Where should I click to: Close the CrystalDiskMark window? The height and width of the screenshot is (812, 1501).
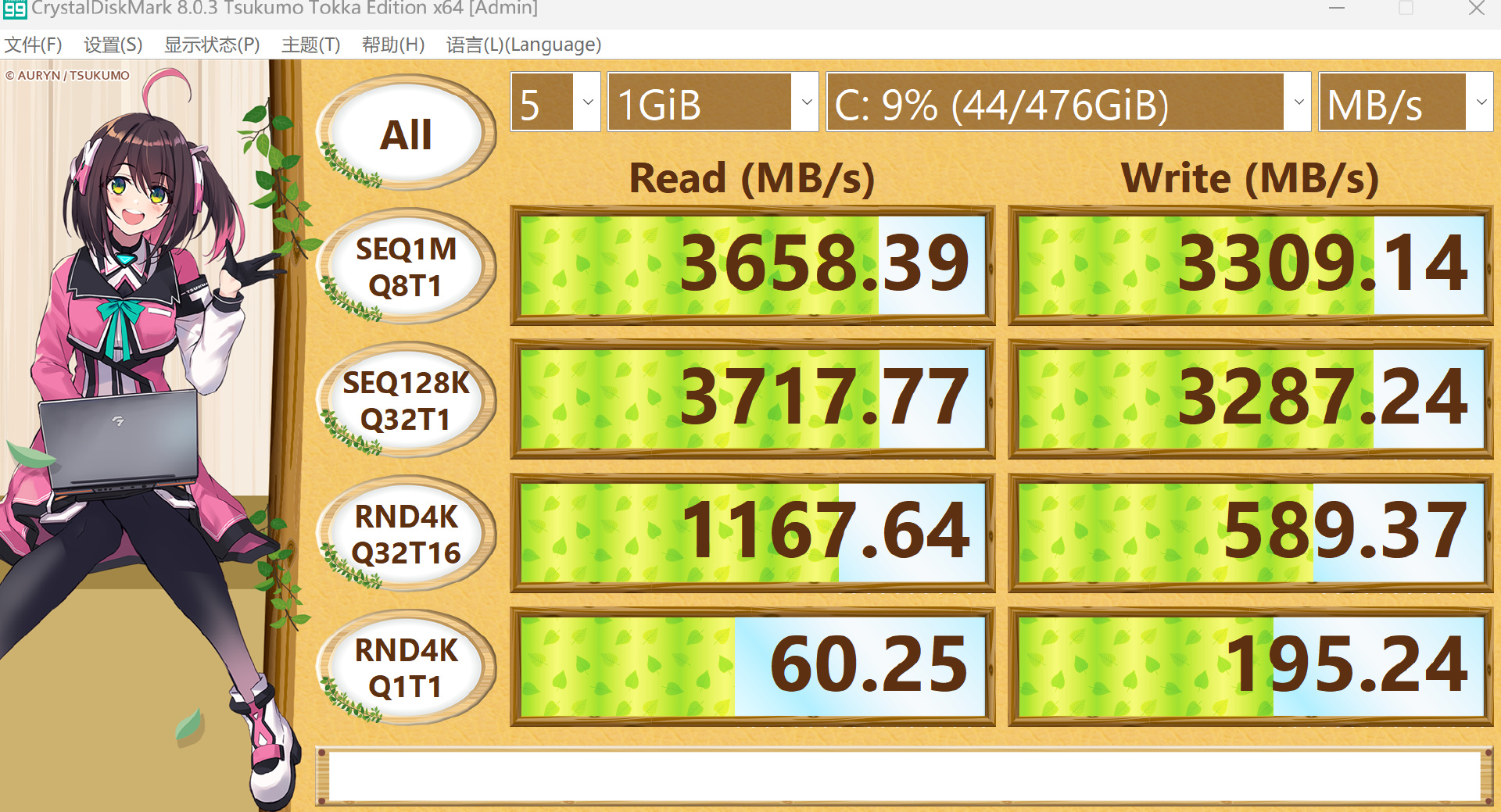[x=1477, y=8]
